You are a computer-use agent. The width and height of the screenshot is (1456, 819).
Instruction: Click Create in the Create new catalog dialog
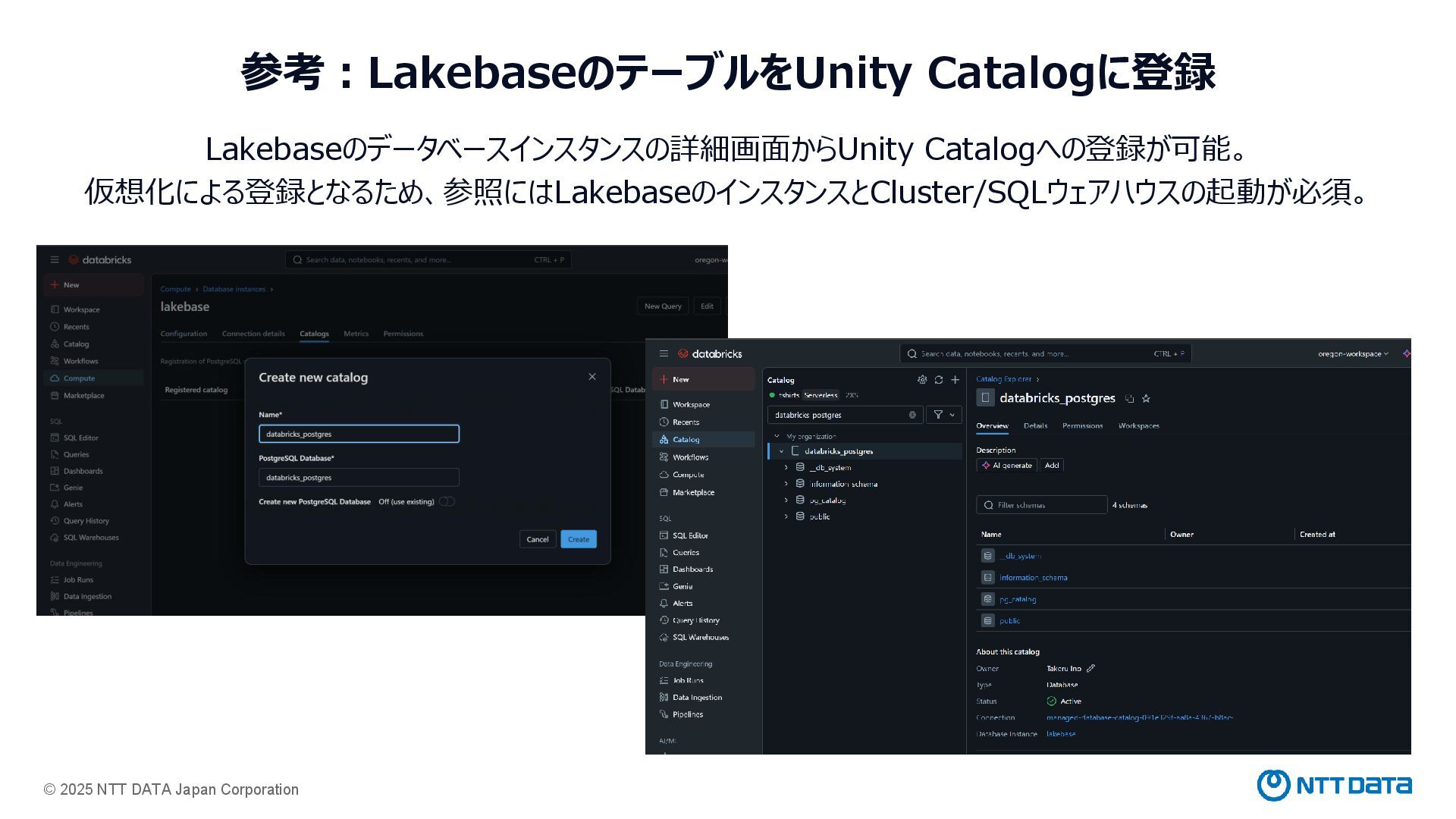(579, 540)
